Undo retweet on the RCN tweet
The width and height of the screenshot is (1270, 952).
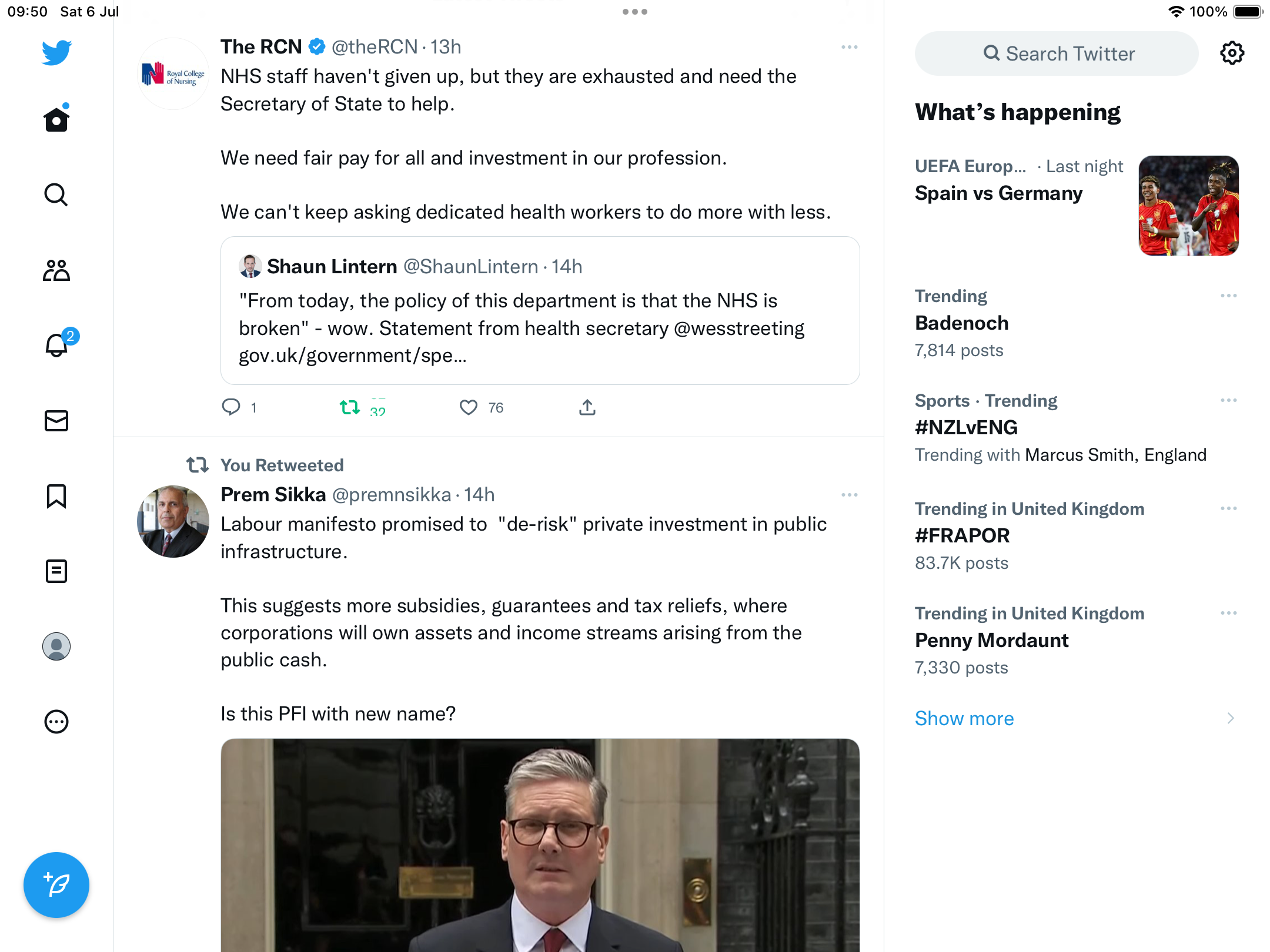350,407
